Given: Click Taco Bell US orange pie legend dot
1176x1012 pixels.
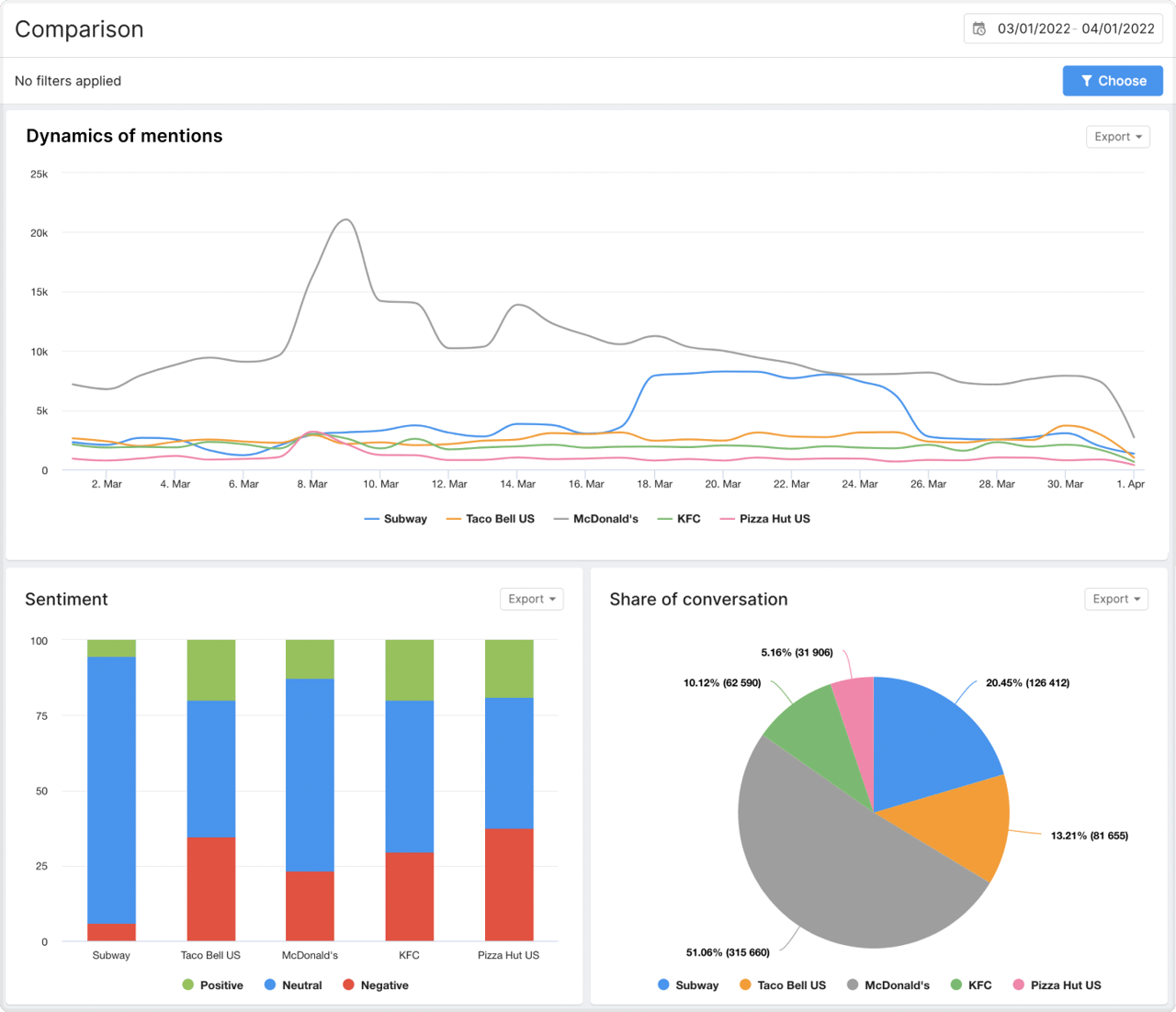Looking at the screenshot, I should (x=745, y=985).
